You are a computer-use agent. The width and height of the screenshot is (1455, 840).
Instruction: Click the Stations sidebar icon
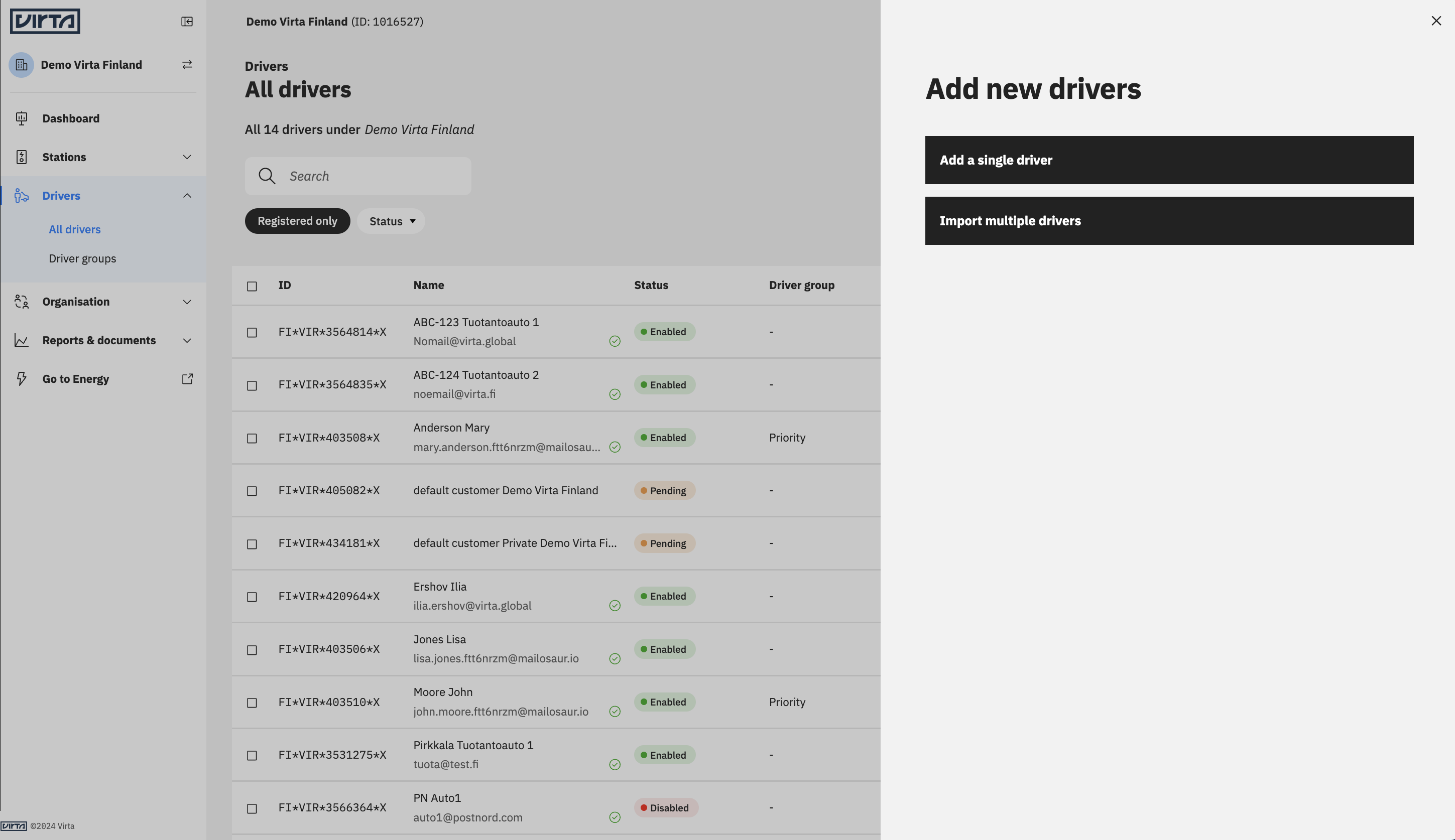tap(22, 157)
